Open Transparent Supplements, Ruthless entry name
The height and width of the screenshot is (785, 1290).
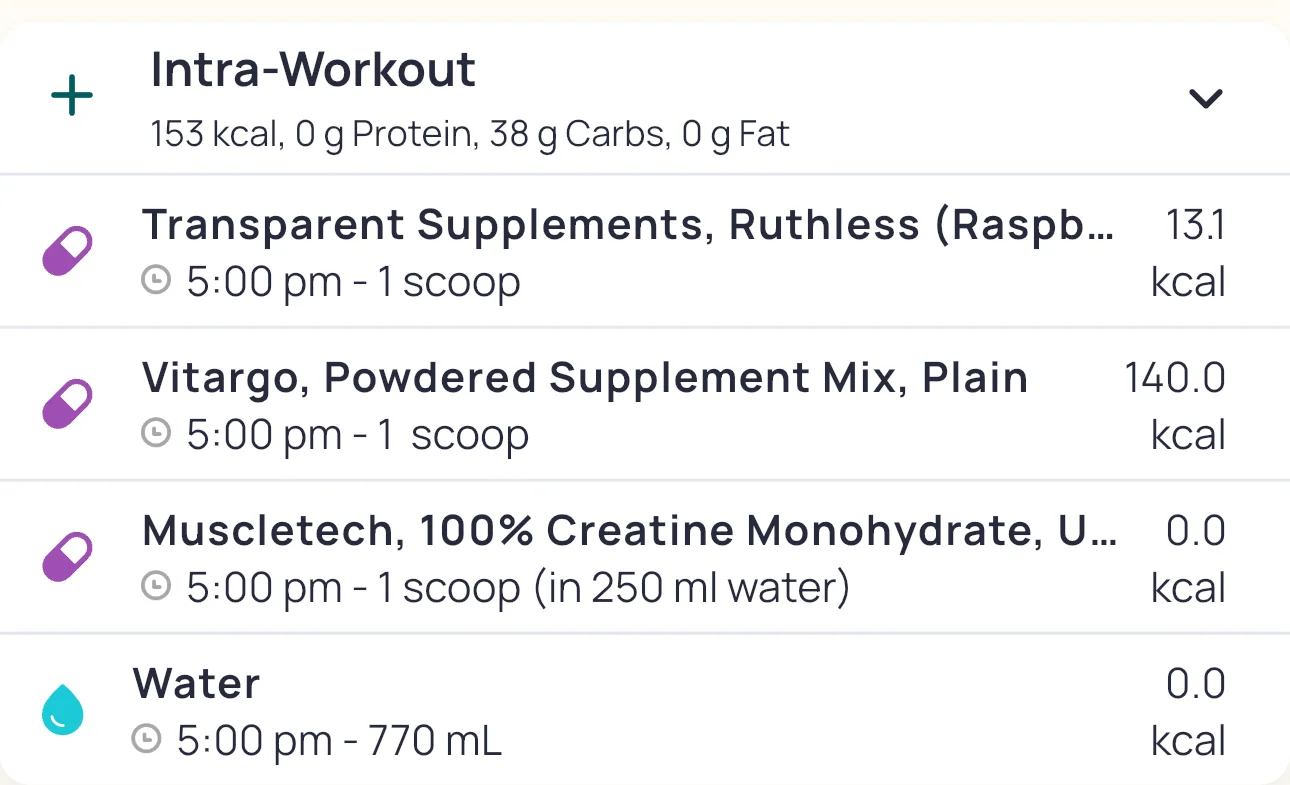point(627,226)
